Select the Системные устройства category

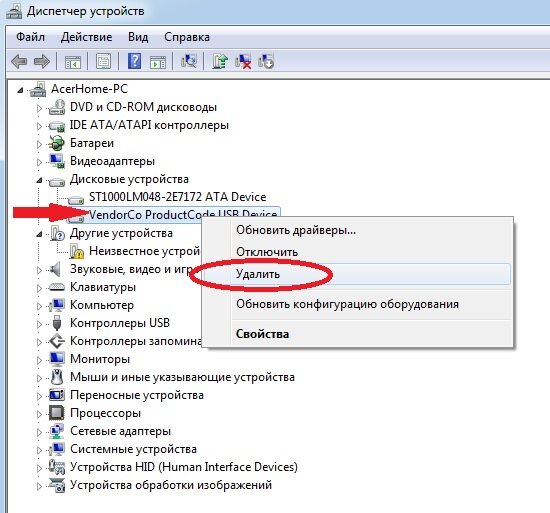[x=133, y=449]
